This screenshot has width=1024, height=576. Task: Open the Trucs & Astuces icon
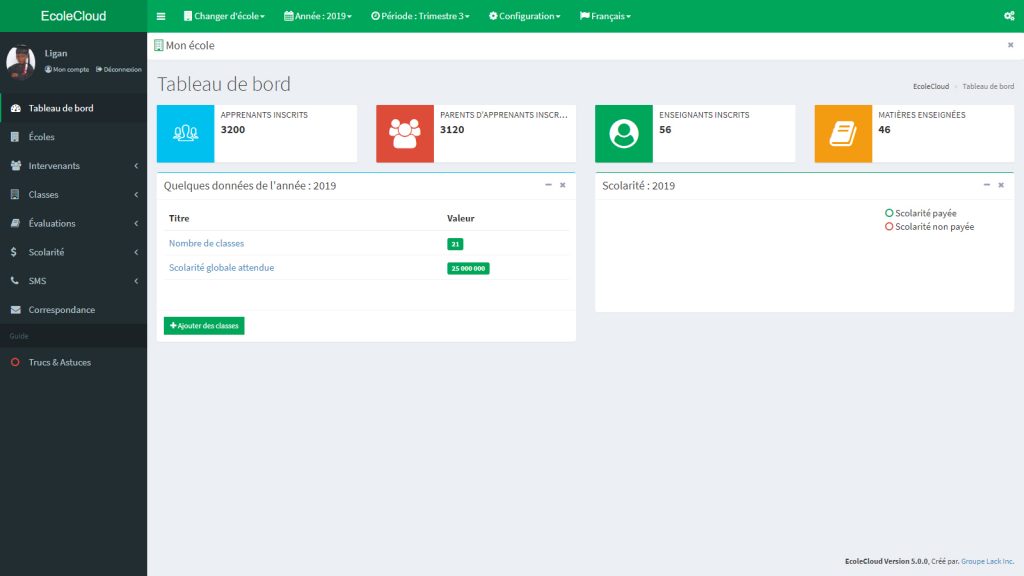(x=14, y=362)
